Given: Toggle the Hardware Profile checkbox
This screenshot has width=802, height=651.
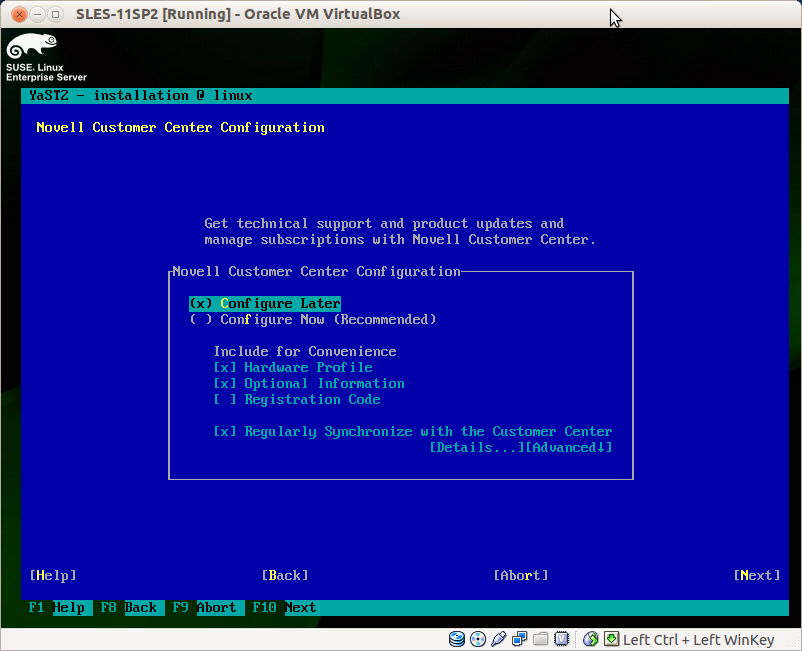Looking at the screenshot, I should [293, 368].
